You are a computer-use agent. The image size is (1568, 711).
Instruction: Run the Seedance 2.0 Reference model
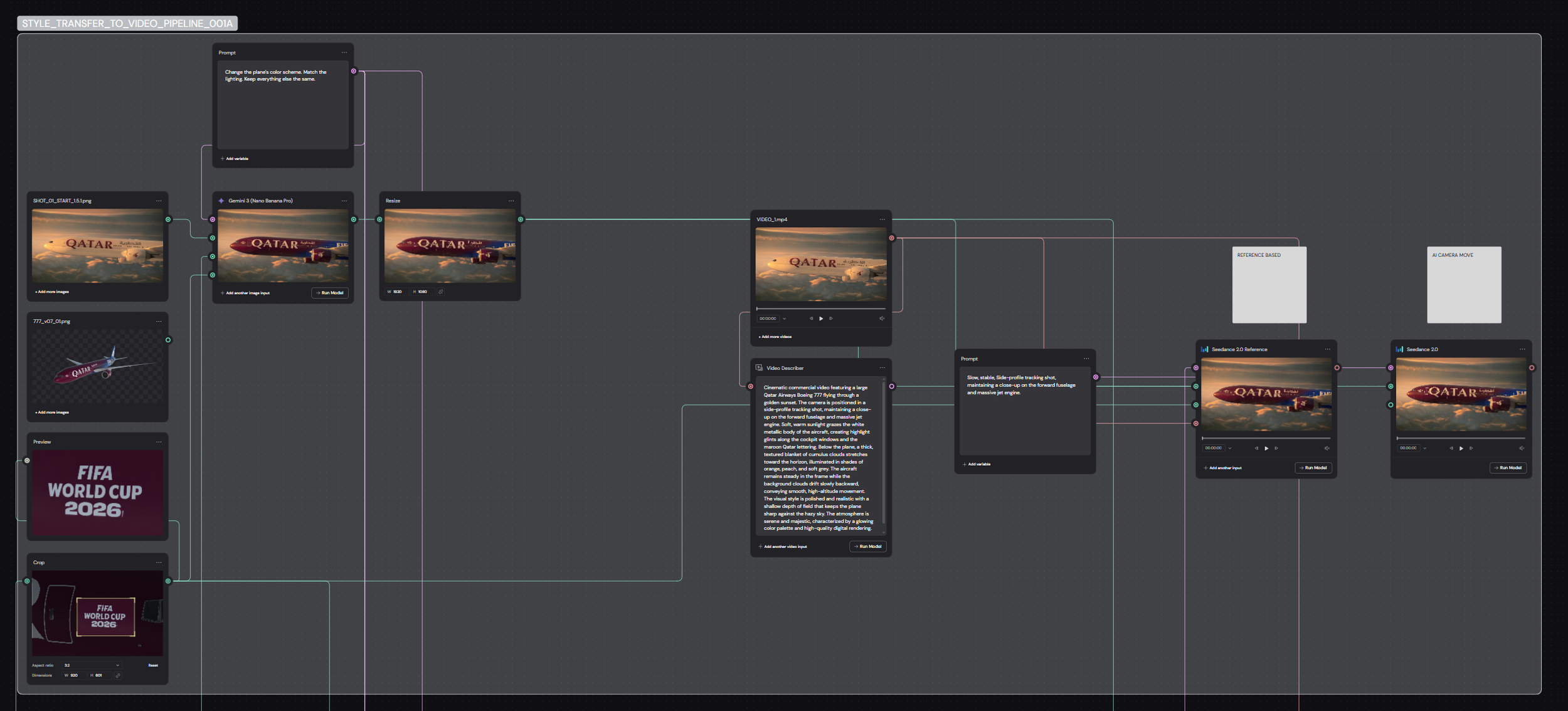1313,468
